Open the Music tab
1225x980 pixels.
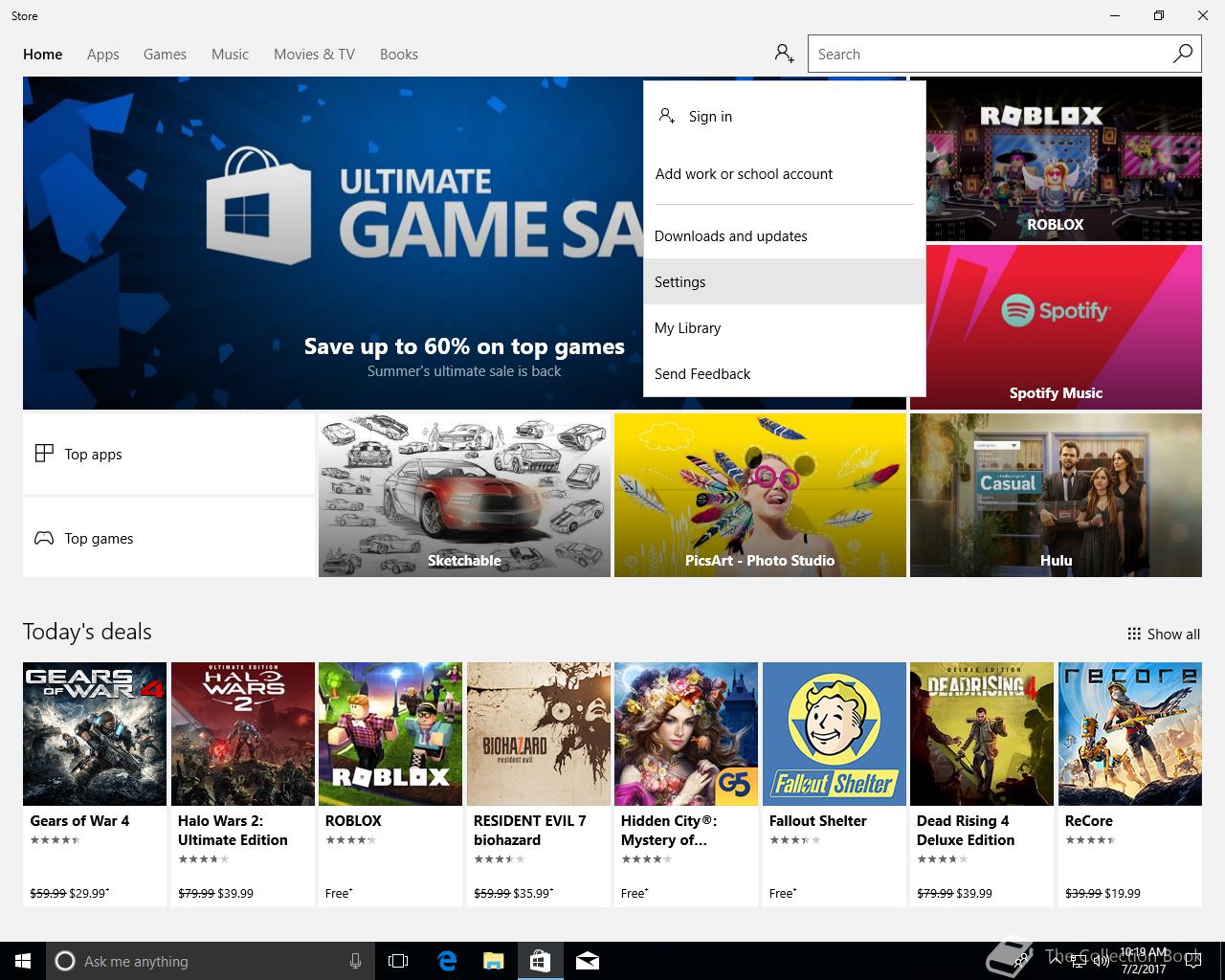click(230, 55)
